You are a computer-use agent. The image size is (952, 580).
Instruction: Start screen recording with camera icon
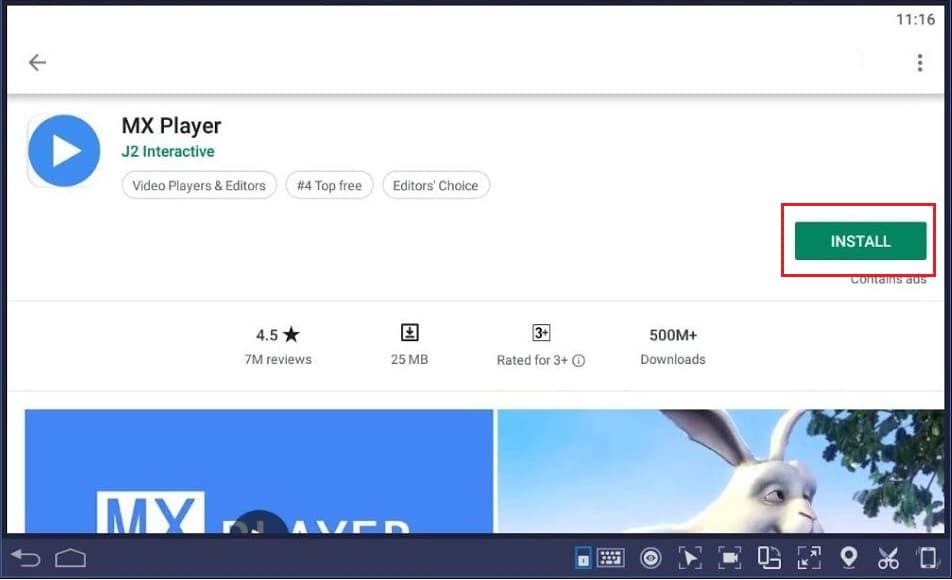(x=729, y=558)
